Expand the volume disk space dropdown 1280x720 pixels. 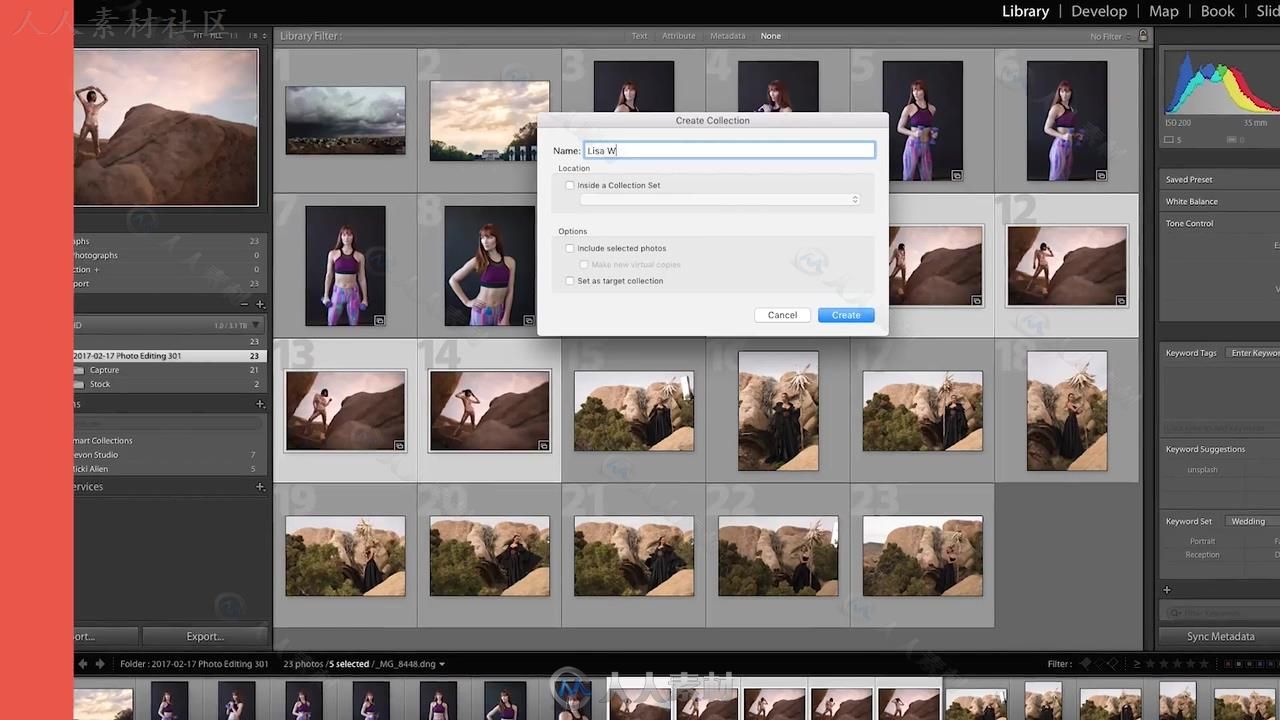pyautogui.click(x=256, y=325)
